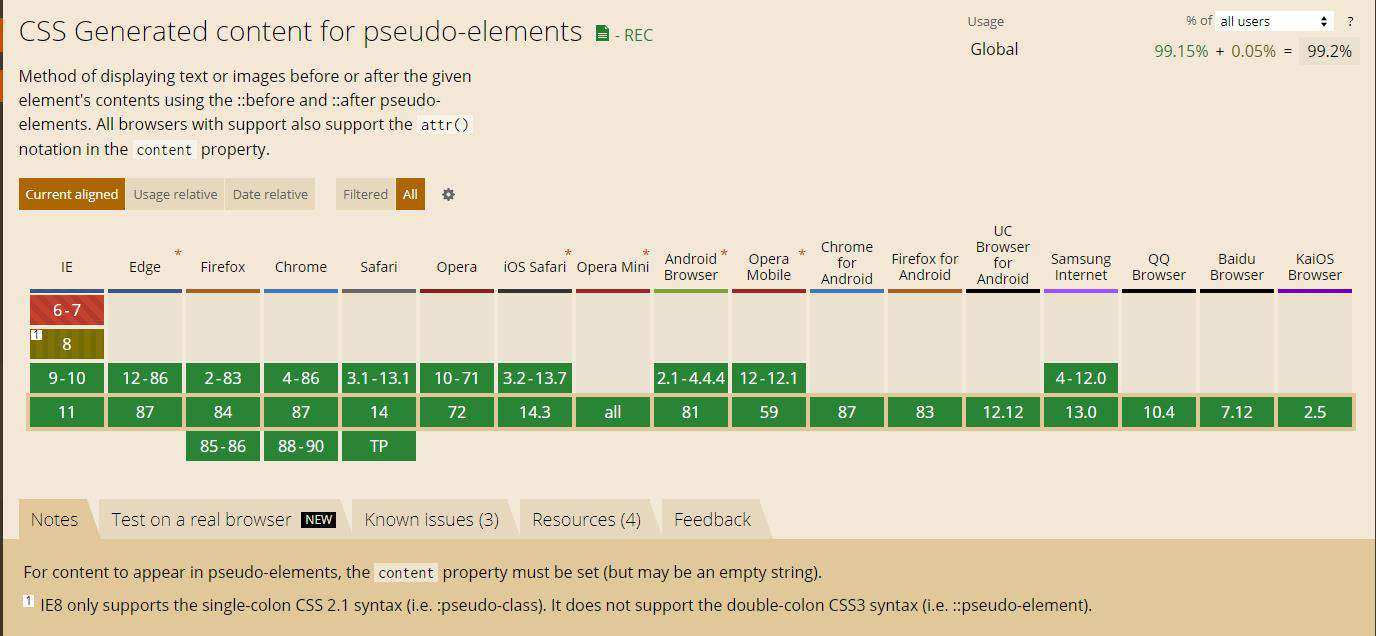This screenshot has height=636, width=1376.
Task: Click the Chrome 88-90 version cell
Action: pyautogui.click(x=301, y=446)
